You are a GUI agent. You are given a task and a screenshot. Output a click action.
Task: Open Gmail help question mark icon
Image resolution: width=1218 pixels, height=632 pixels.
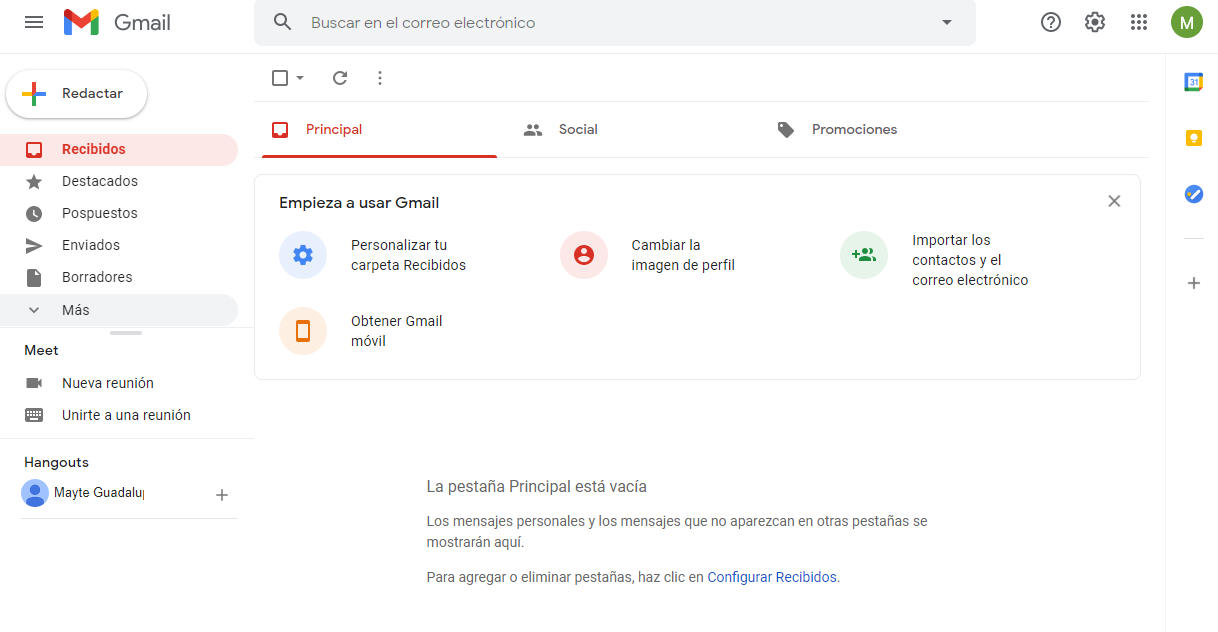[1051, 22]
